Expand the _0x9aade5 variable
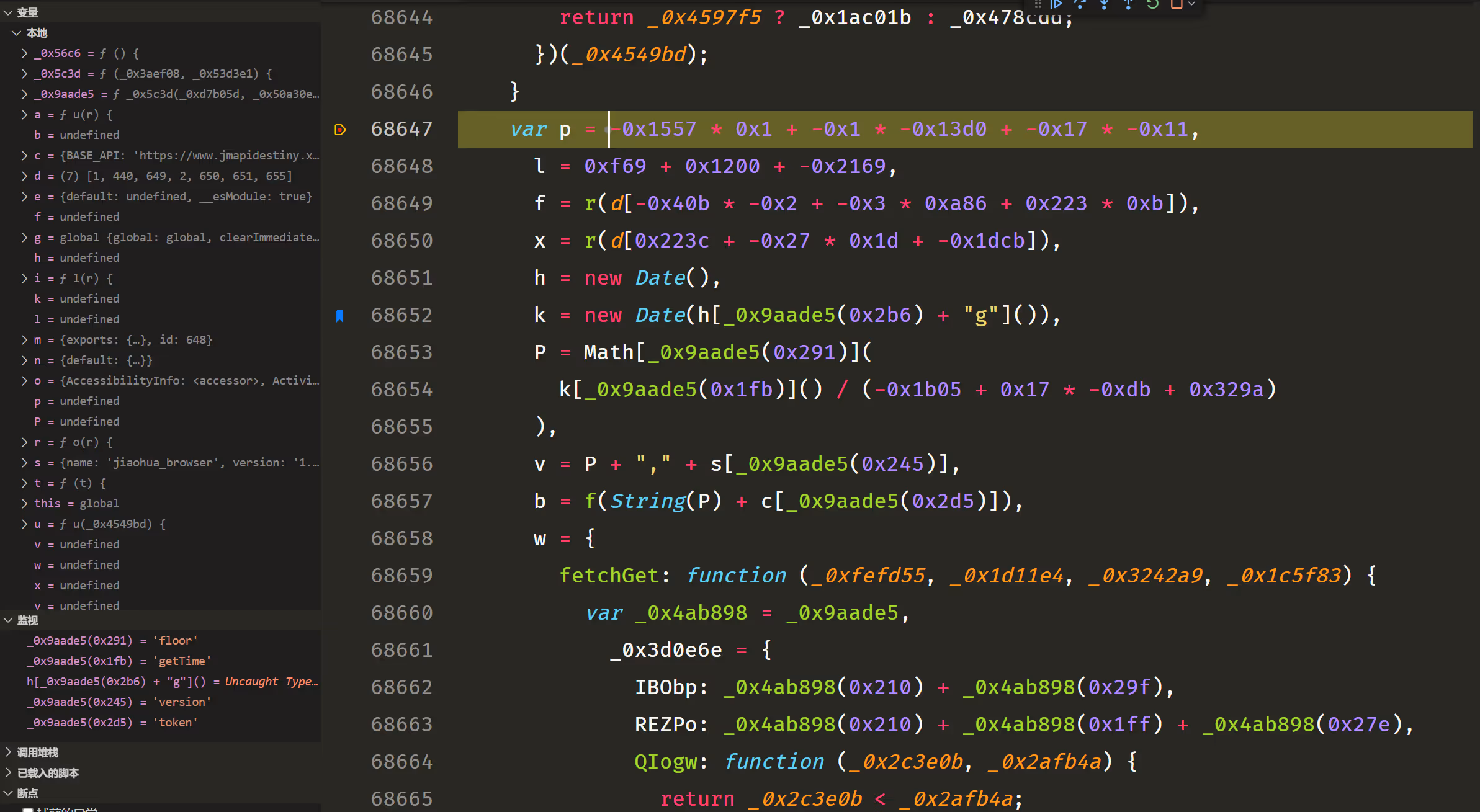The width and height of the screenshot is (1480, 812). 24,94
